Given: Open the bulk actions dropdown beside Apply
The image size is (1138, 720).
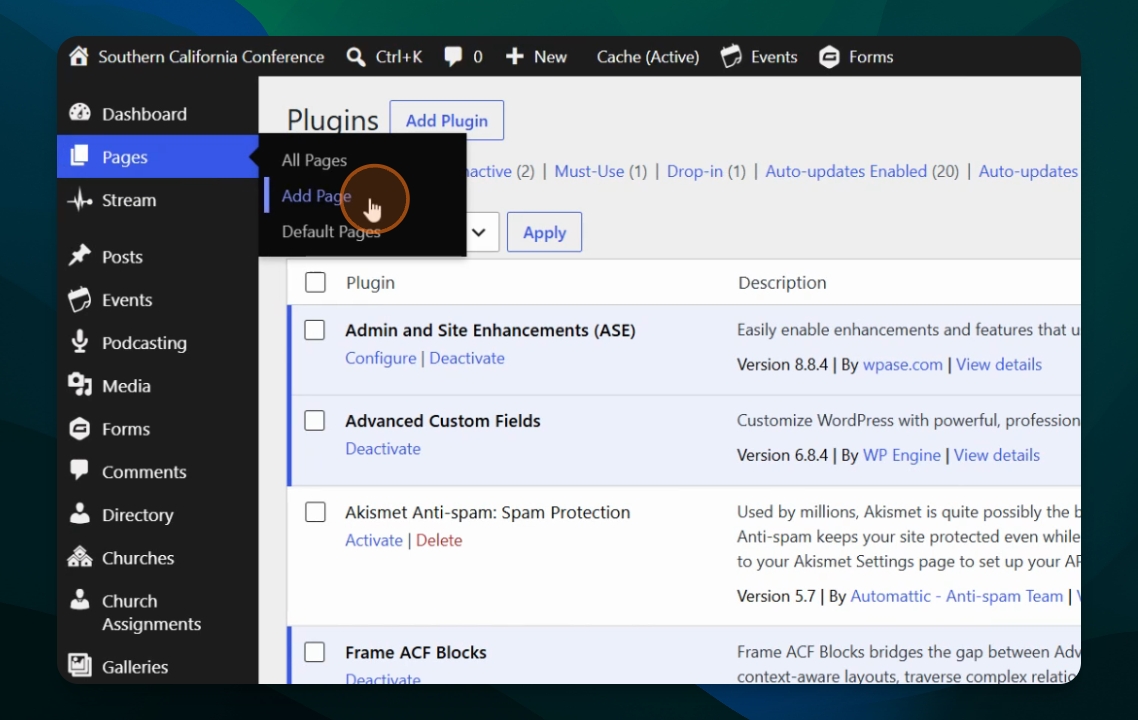Looking at the screenshot, I should point(480,232).
